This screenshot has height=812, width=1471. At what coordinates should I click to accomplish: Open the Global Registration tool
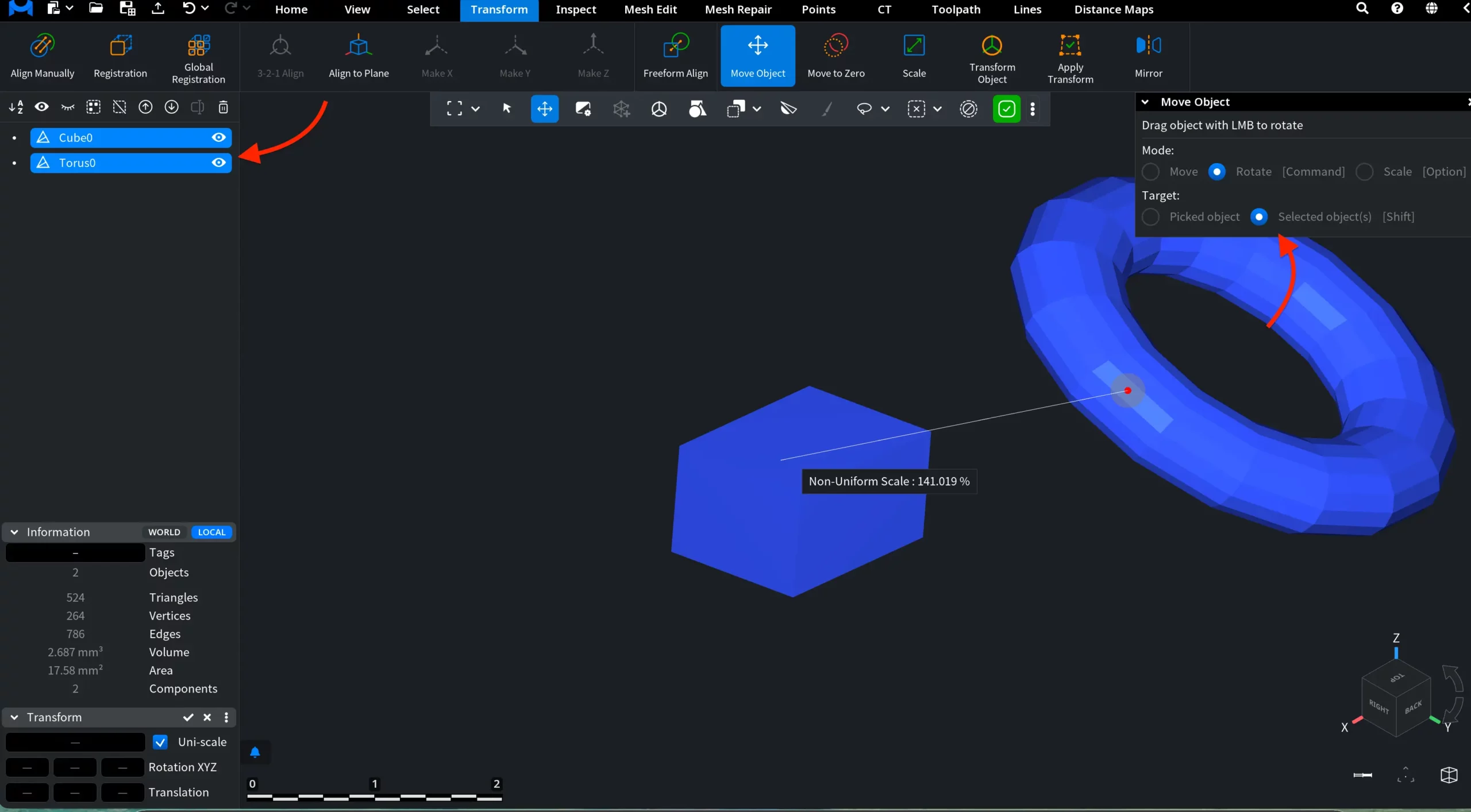point(198,56)
